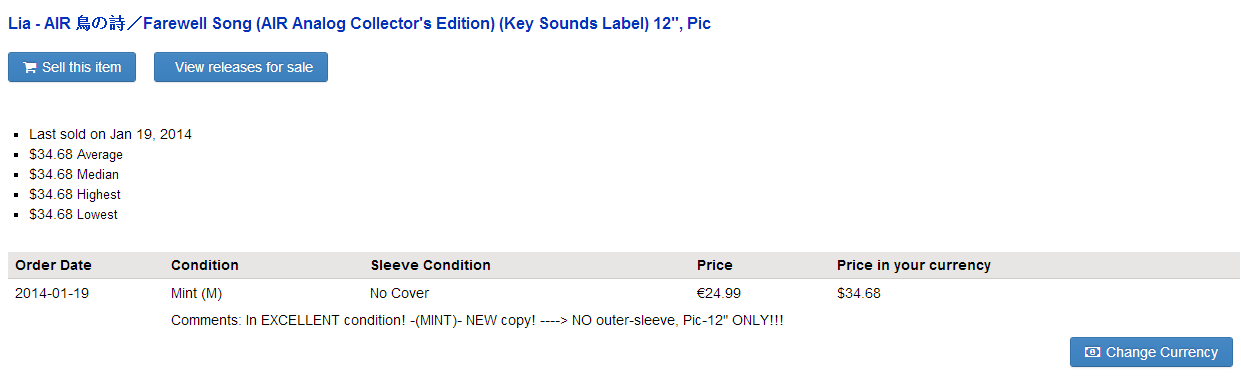Viewport: 1241px width, 384px height.
Task: Click the Order Date column header
Action: [x=53, y=265]
